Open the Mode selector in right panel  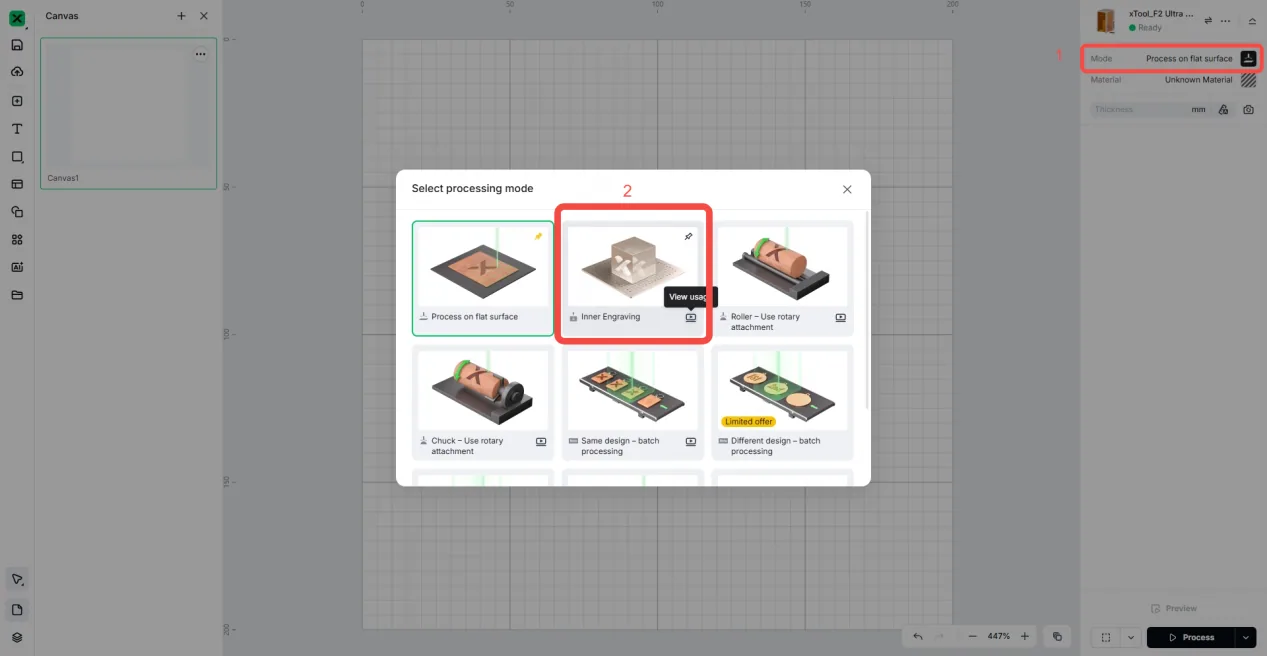[x=1172, y=59]
